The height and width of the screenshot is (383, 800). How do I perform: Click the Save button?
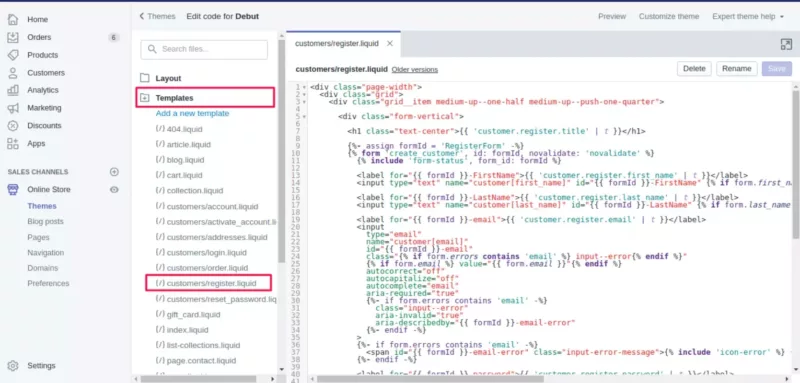point(777,69)
